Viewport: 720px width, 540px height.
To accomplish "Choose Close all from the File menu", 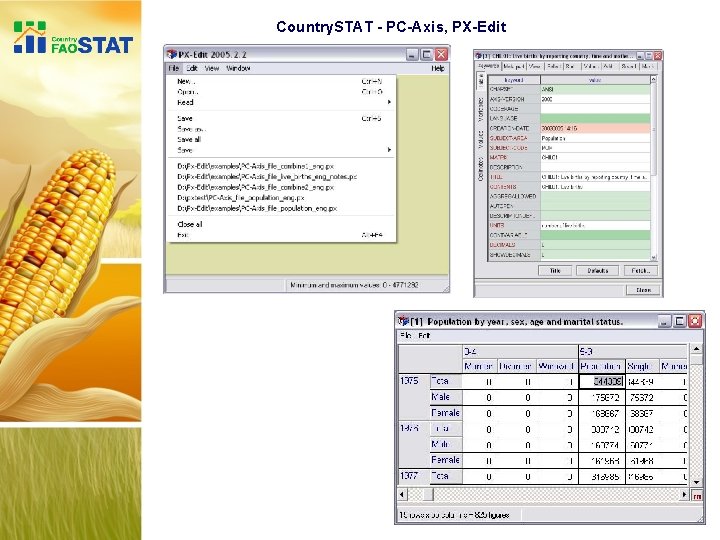I will 281,225.
